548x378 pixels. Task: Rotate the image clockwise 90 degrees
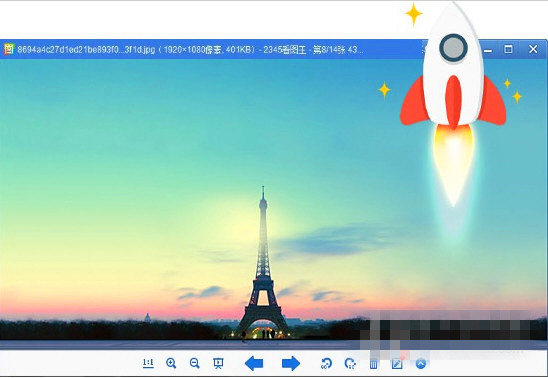(x=350, y=363)
